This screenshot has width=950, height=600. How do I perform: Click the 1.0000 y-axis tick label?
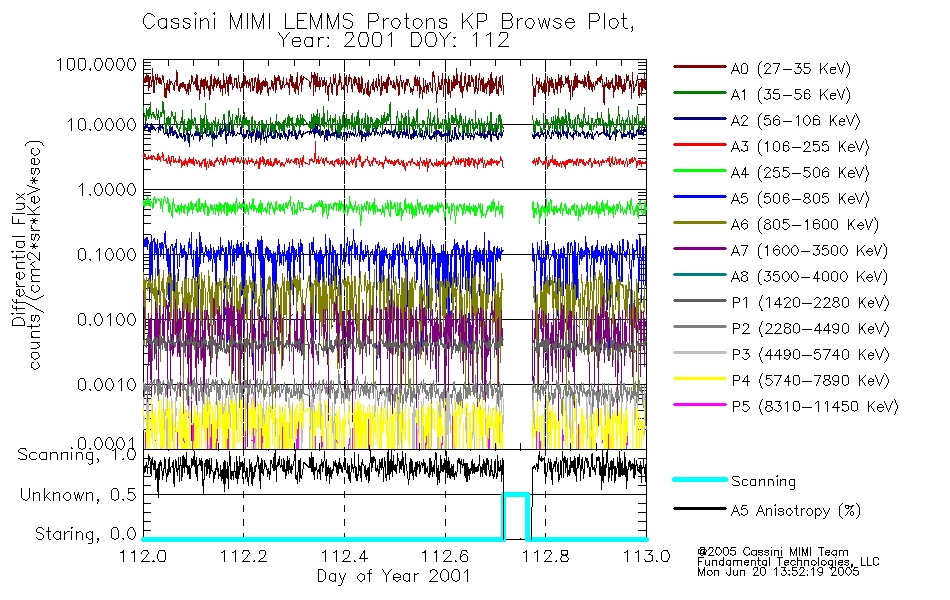(106, 190)
